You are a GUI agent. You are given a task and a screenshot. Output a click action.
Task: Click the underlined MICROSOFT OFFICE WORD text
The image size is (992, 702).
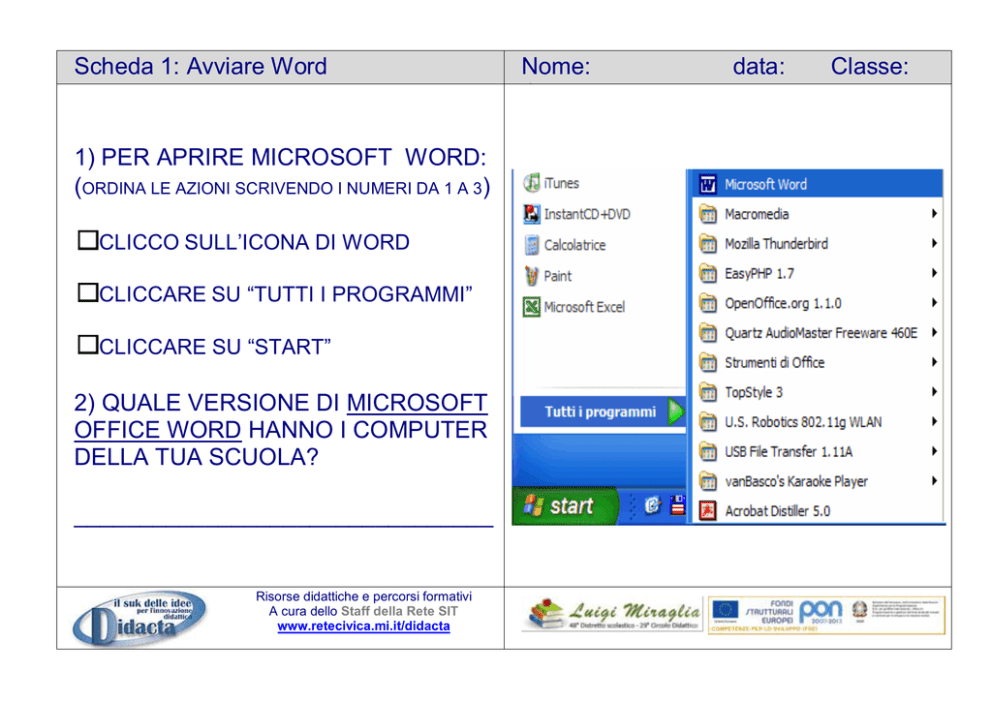click(281, 416)
